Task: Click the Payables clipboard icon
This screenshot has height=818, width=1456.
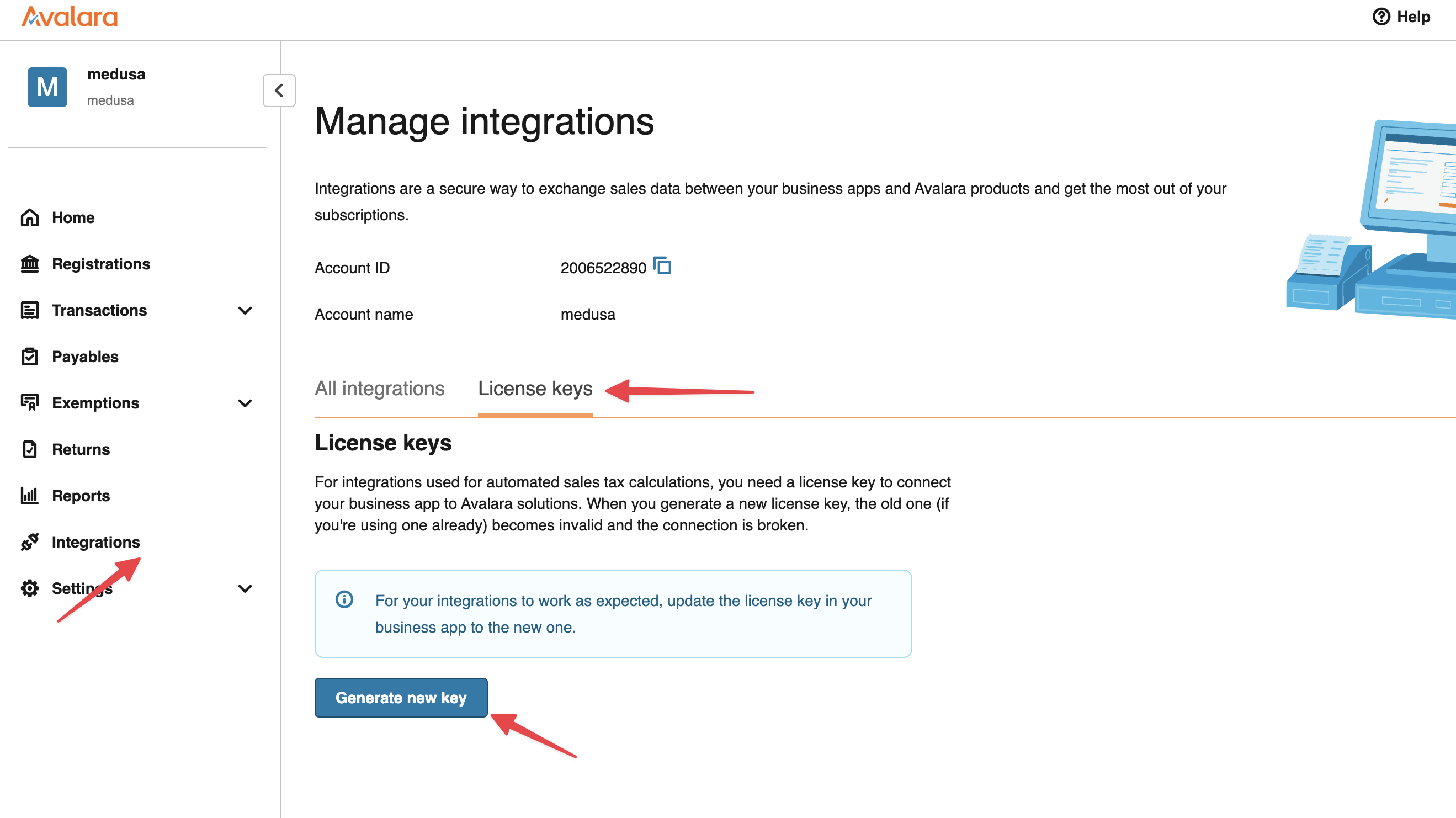Action: point(30,356)
